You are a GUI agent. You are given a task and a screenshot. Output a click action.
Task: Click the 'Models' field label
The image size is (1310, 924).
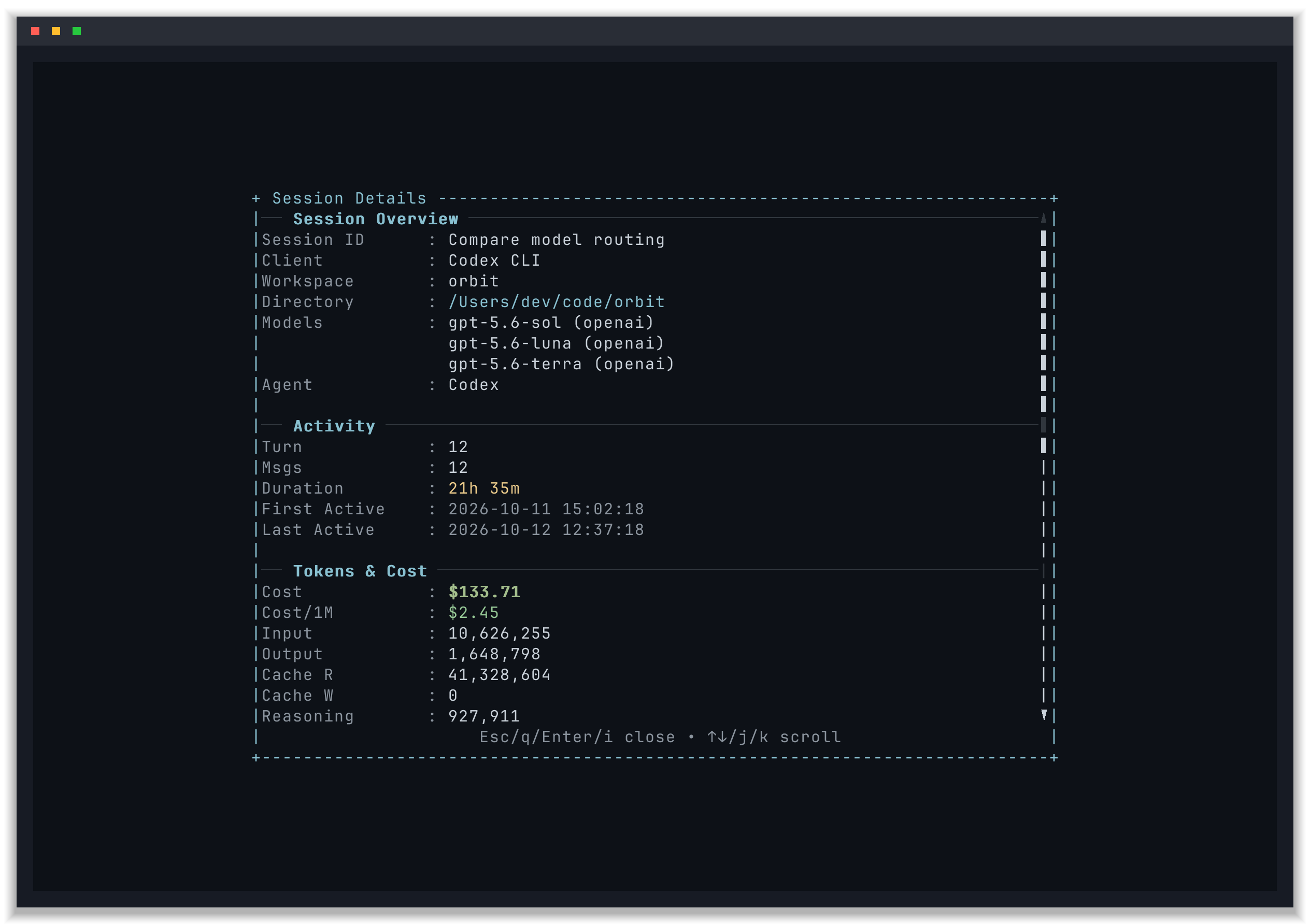[x=292, y=322]
